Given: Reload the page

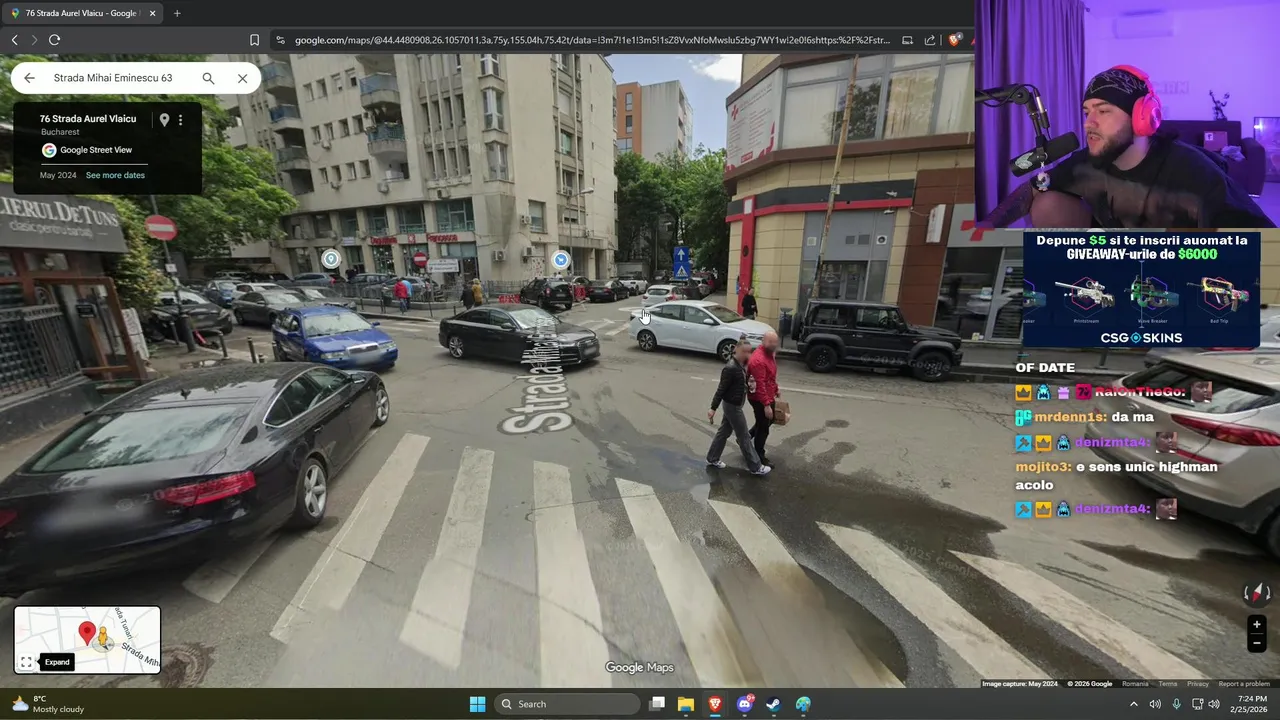Looking at the screenshot, I should pyautogui.click(x=54, y=40).
